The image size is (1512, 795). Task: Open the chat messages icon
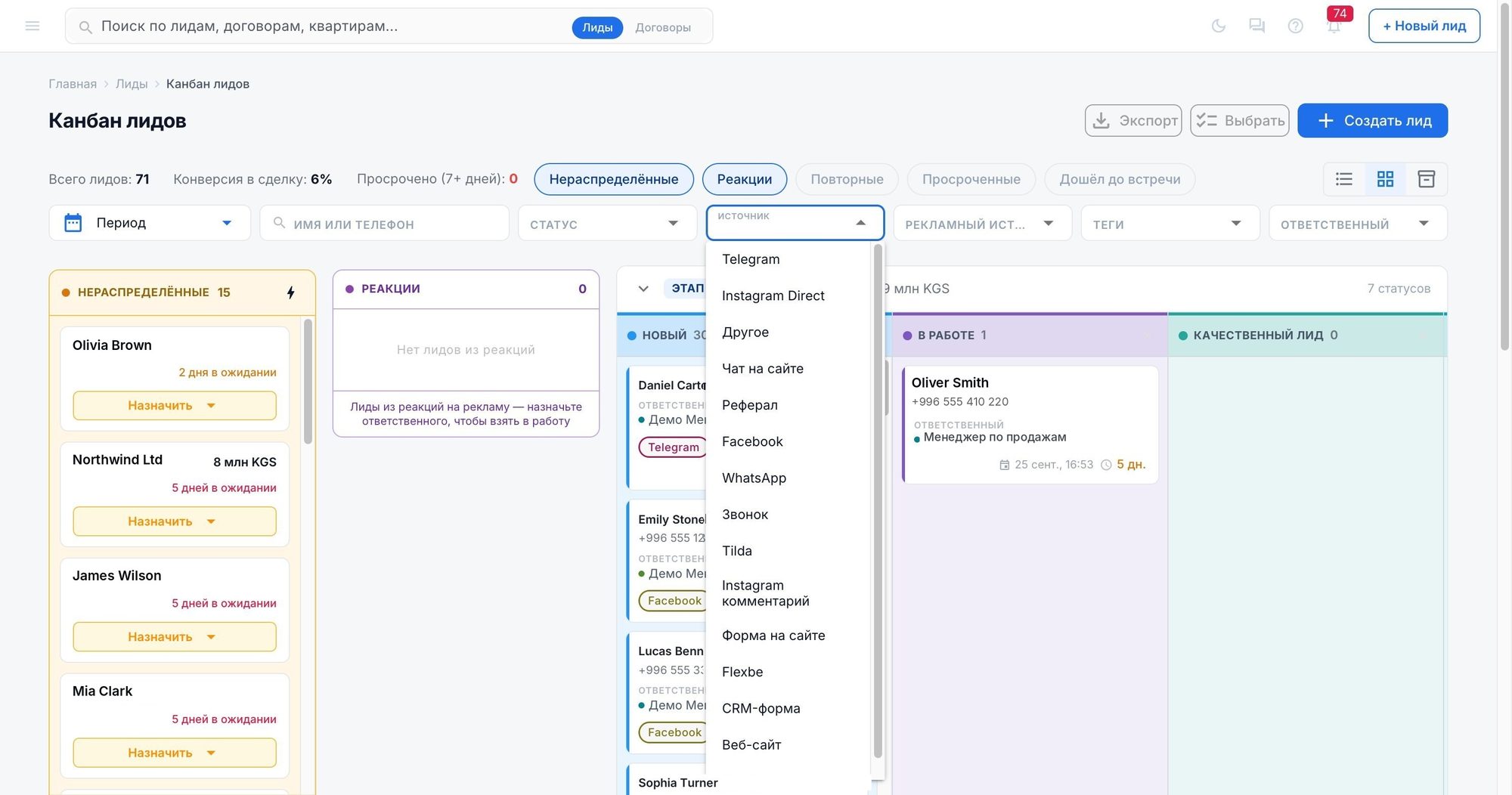pos(1257,26)
